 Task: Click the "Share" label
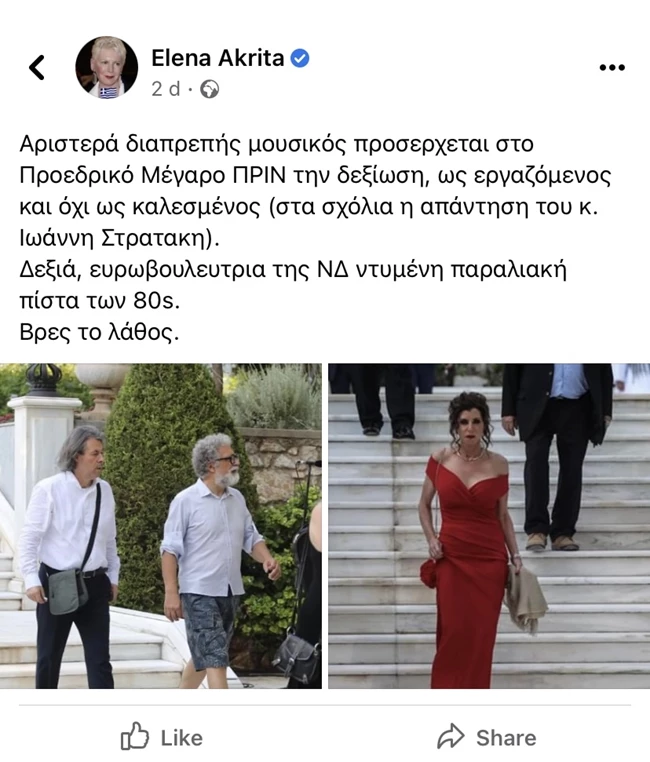(506, 738)
